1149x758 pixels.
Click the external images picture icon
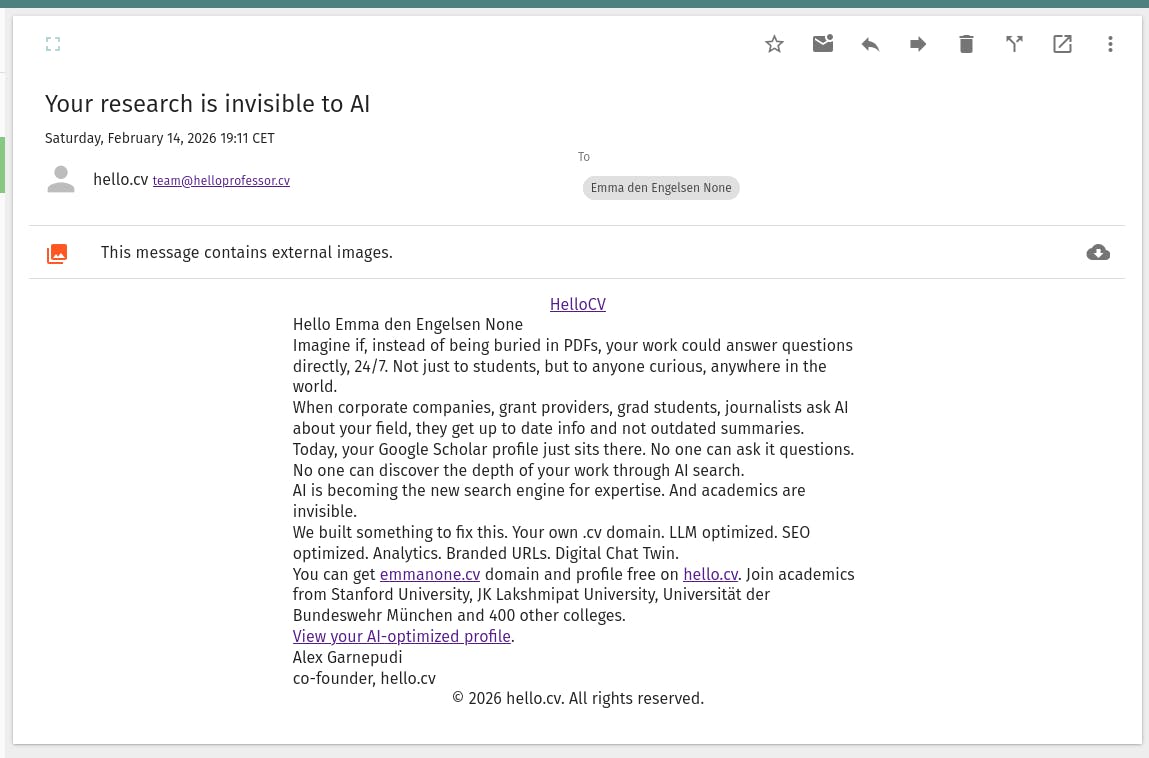point(57,254)
